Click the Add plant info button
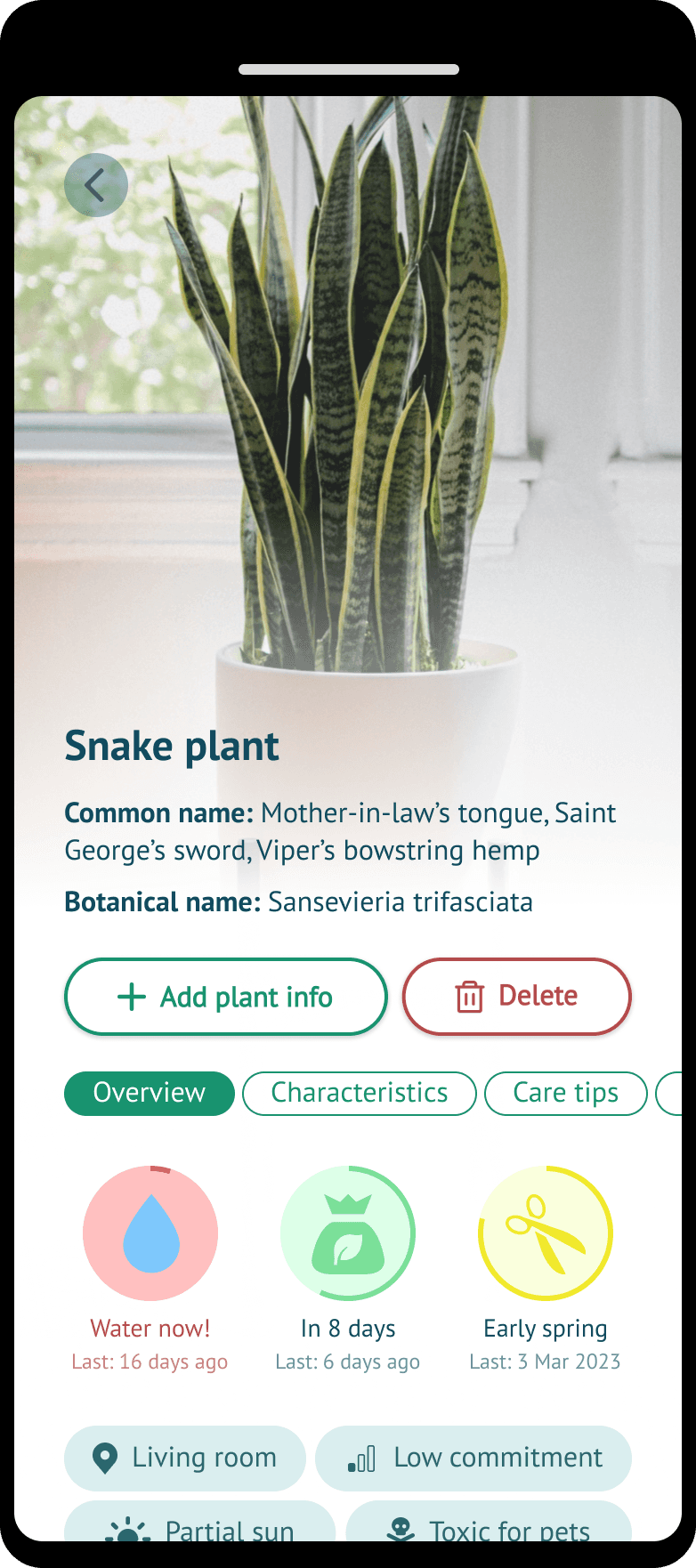Image resolution: width=696 pixels, height=1568 pixels. 226,997
